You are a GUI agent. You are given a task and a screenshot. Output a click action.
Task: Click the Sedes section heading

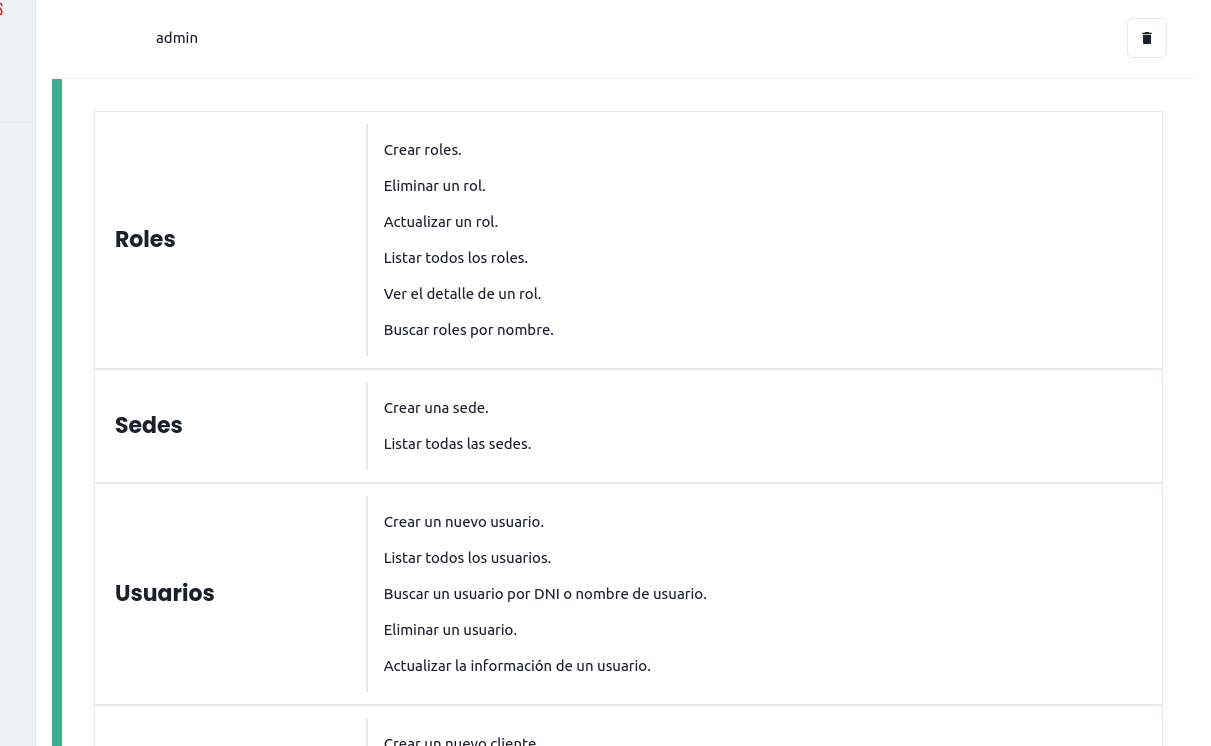pos(149,425)
